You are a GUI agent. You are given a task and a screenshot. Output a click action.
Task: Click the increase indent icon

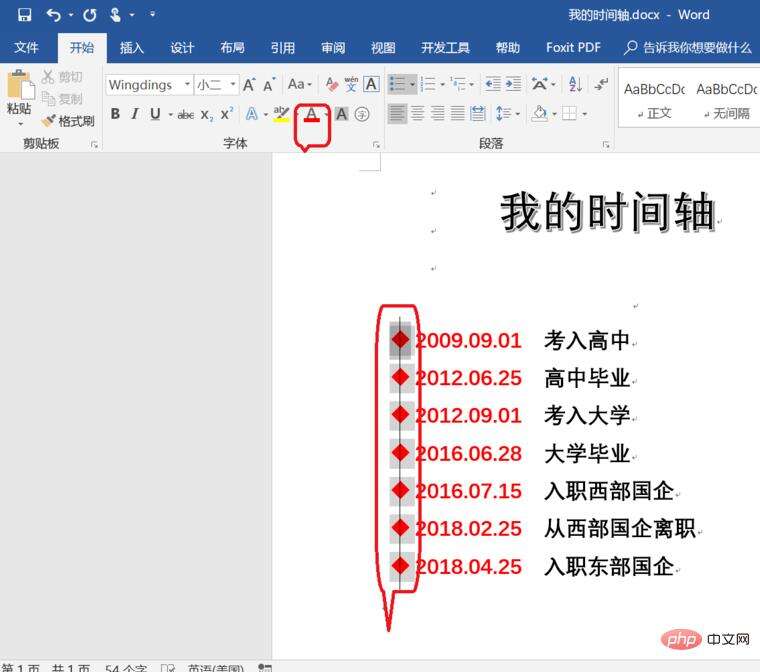coord(513,84)
